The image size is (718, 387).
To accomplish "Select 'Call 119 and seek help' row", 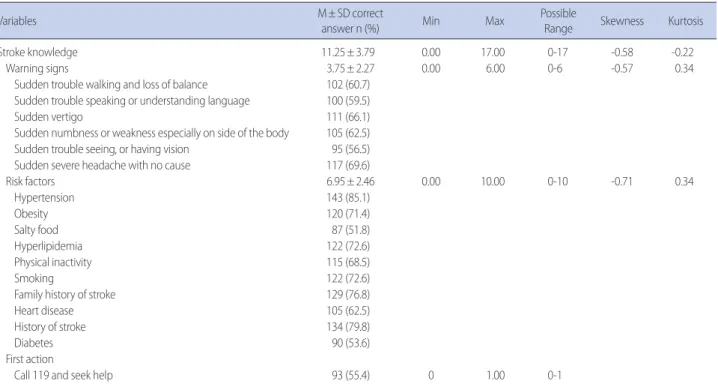I will (x=63, y=376).
